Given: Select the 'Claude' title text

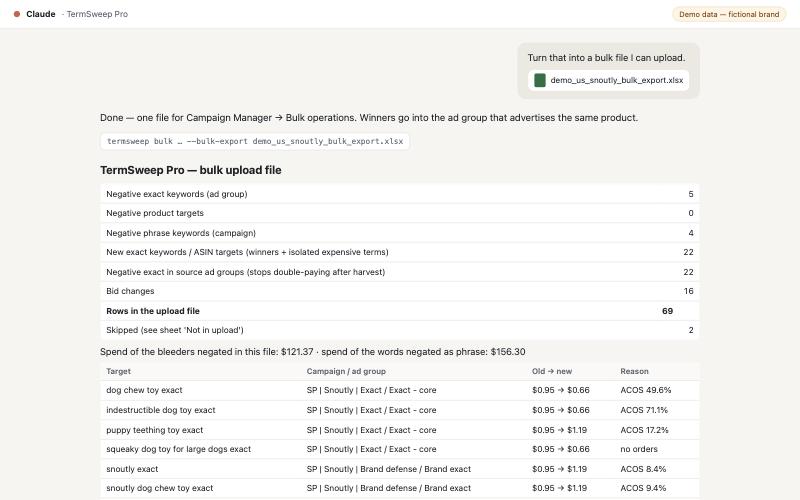Looking at the screenshot, I should (41, 14).
